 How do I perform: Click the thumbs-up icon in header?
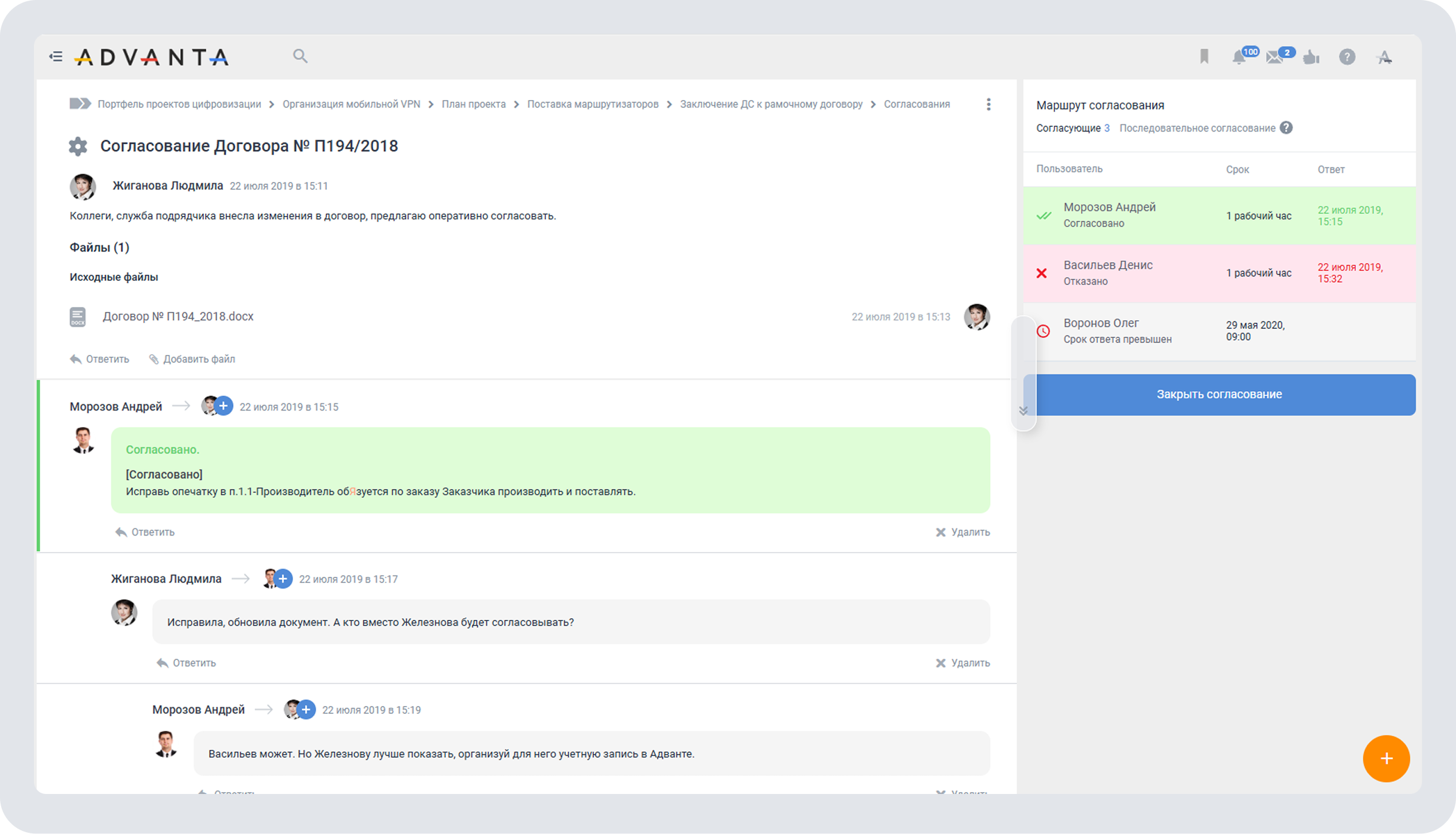click(x=1311, y=58)
